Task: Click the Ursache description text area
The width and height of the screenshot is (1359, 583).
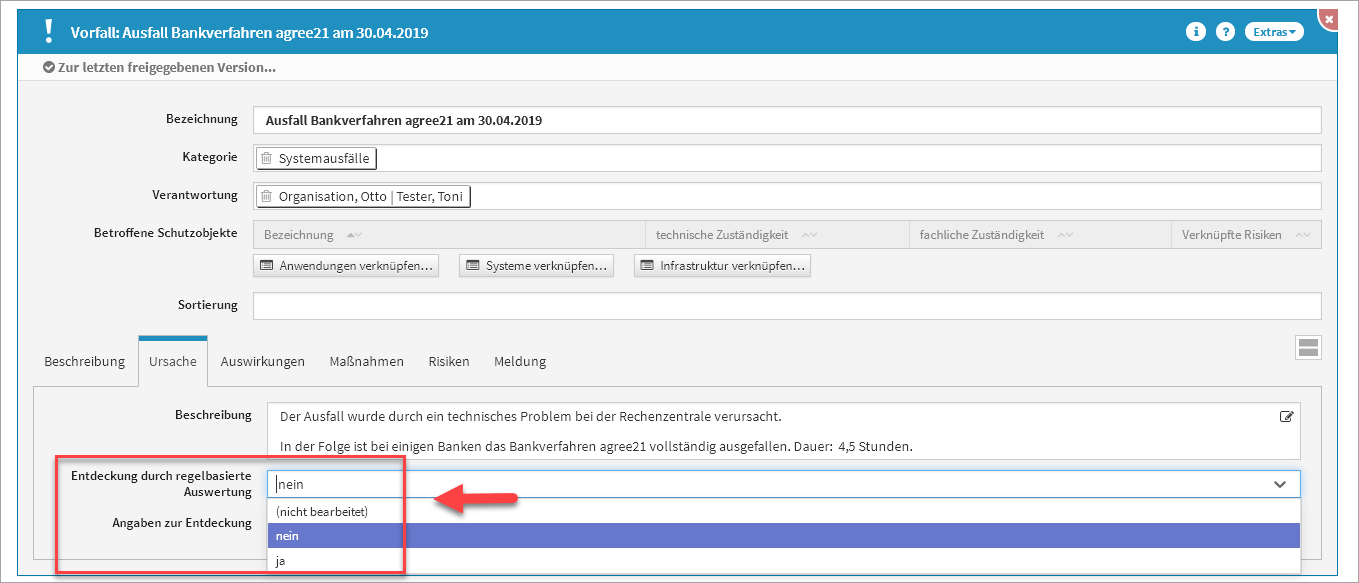Action: tap(784, 431)
